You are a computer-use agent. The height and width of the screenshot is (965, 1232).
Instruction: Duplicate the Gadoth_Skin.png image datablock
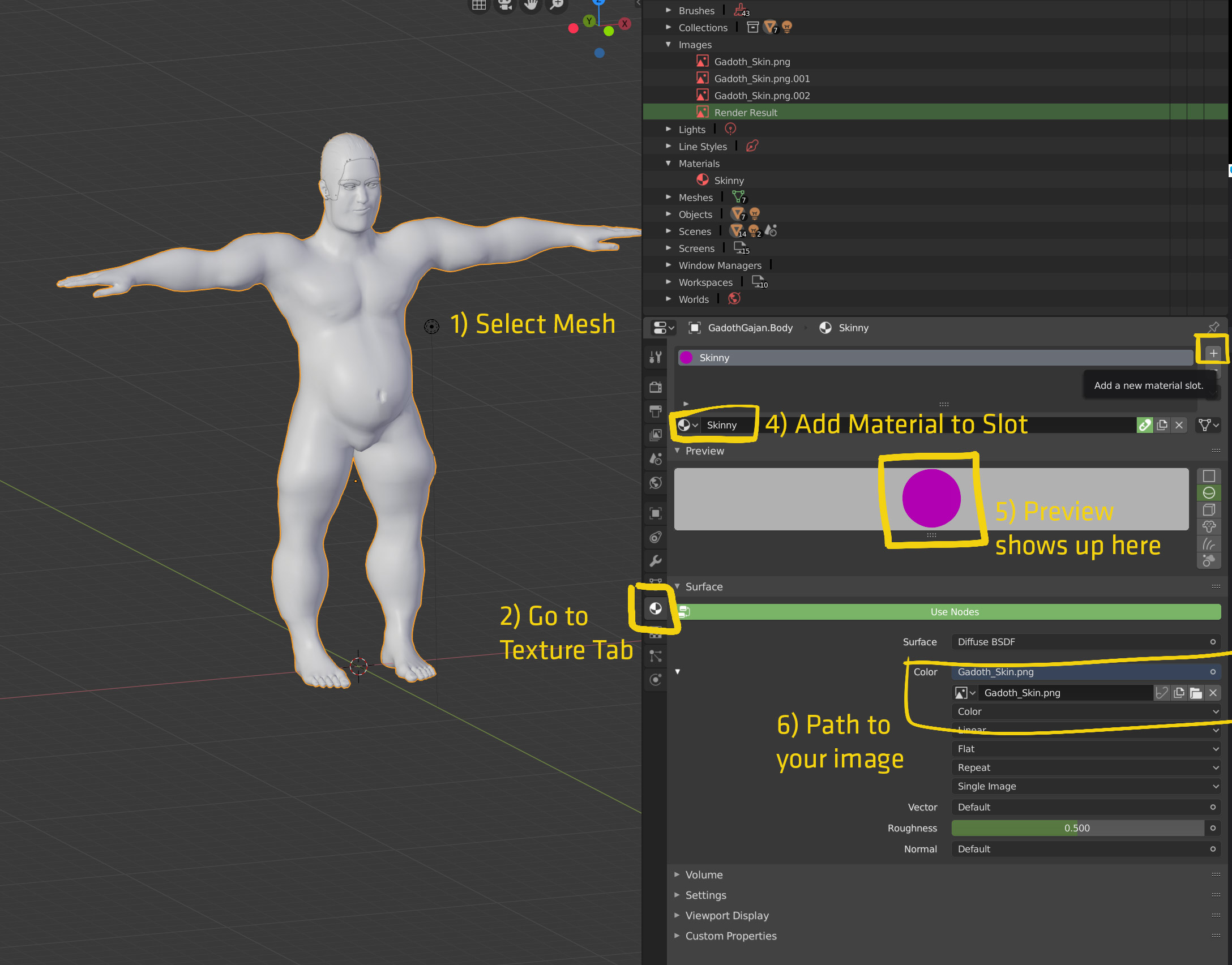[x=1179, y=693]
